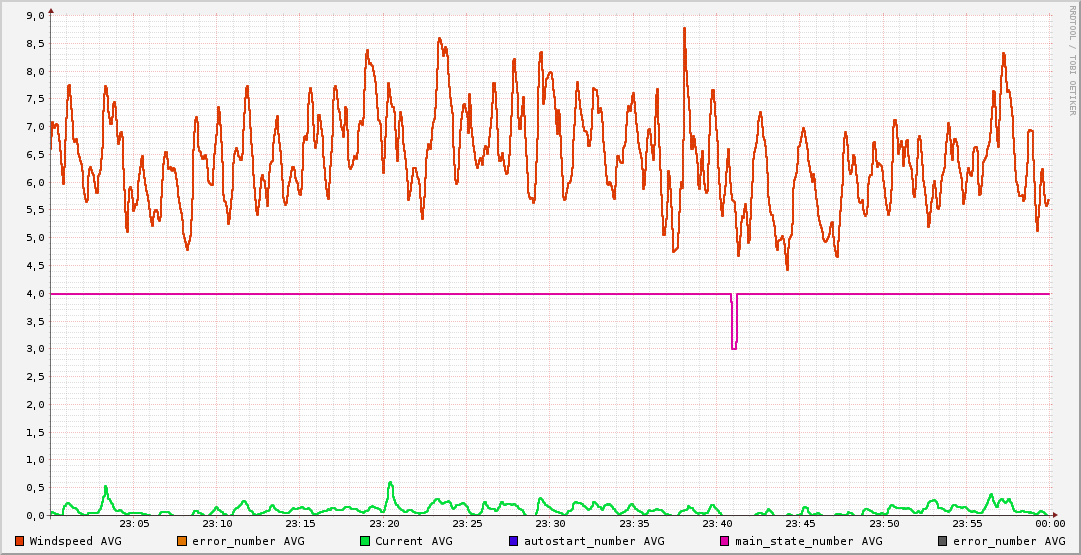1081x555 pixels.
Task: Click the blue autostart_number legend swatch
Action: [514, 541]
